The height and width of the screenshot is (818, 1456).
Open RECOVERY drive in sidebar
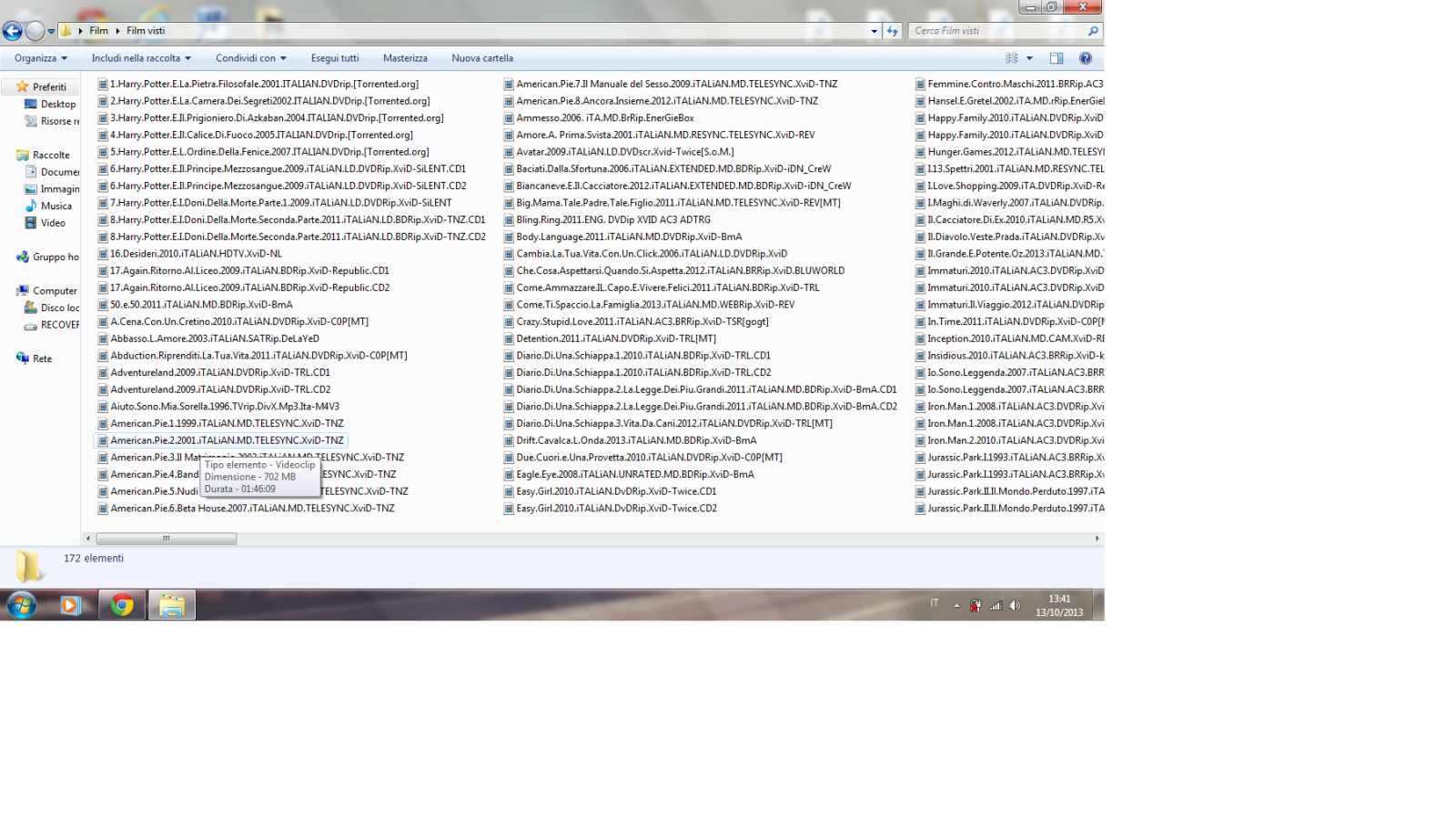tap(60, 325)
